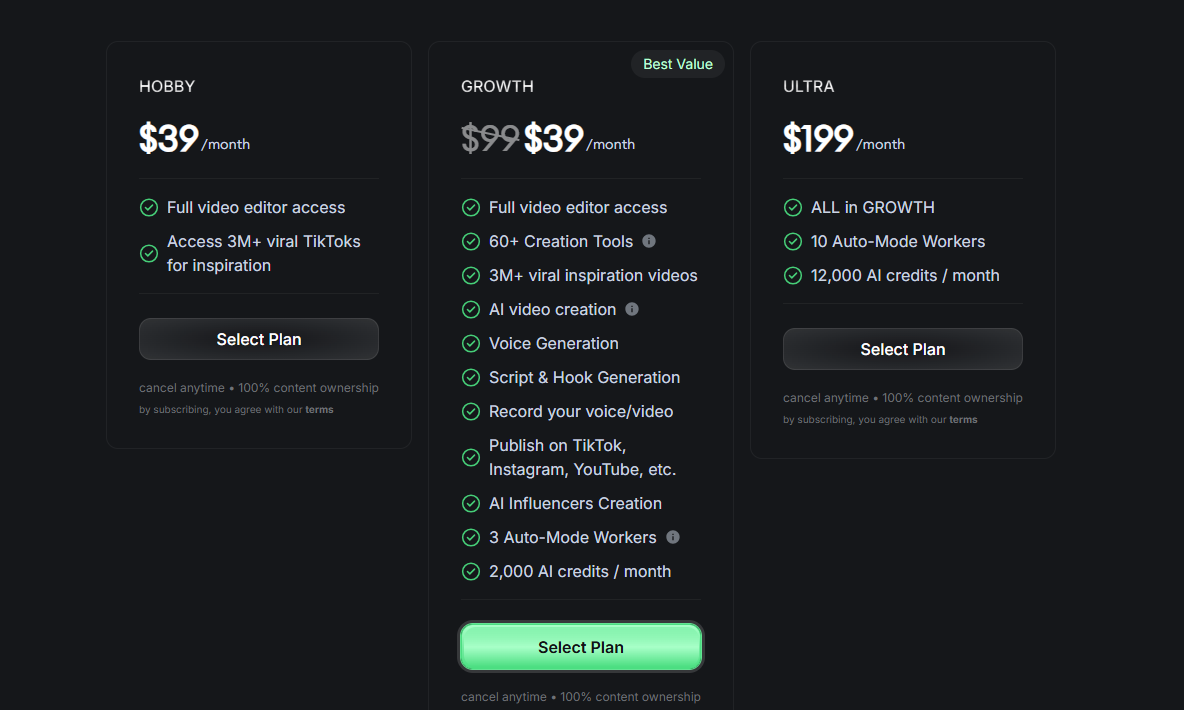The image size is (1184, 710).
Task: Click checkmark next to 12,000 AI credits
Action: pos(793,276)
